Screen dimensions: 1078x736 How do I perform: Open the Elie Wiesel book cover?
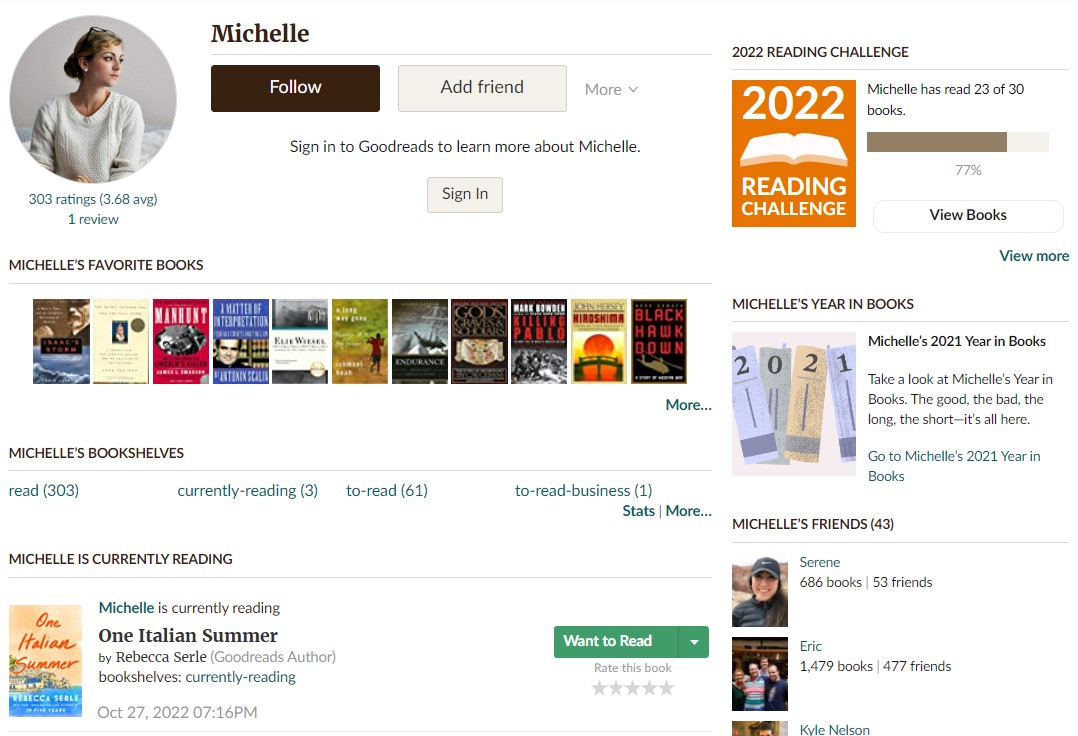coord(300,342)
